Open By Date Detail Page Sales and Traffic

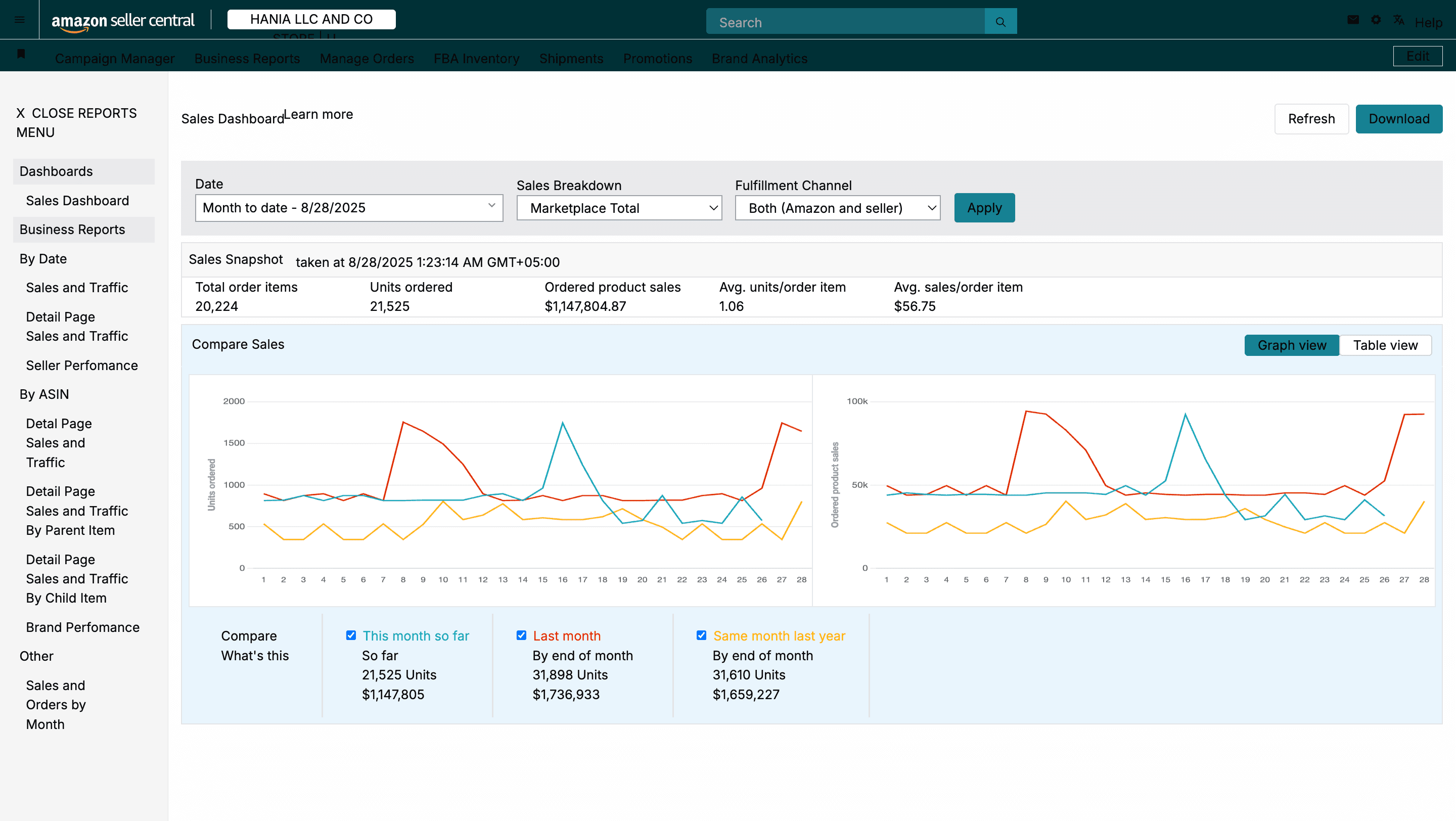pos(77,327)
